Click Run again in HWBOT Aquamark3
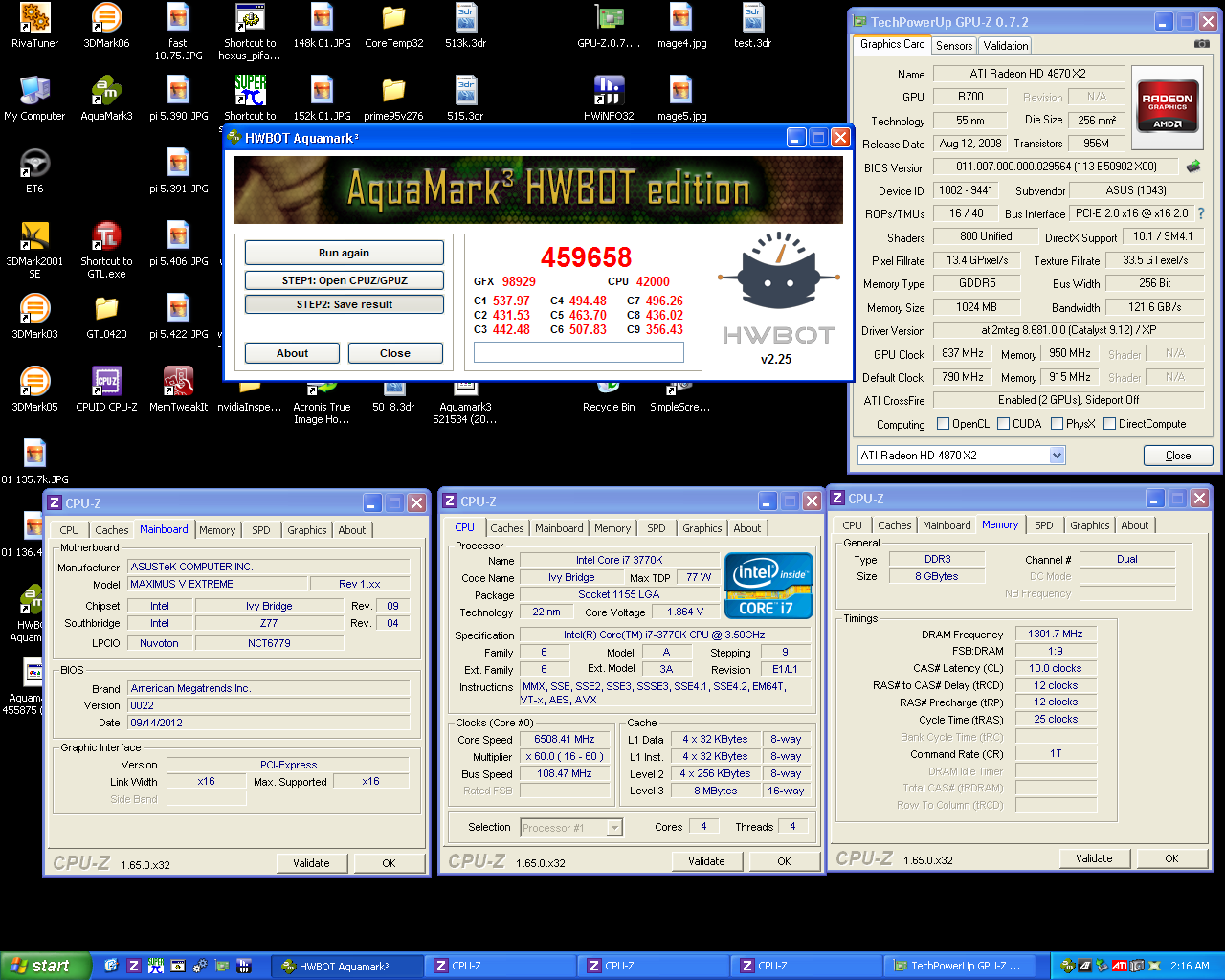 coord(345,253)
